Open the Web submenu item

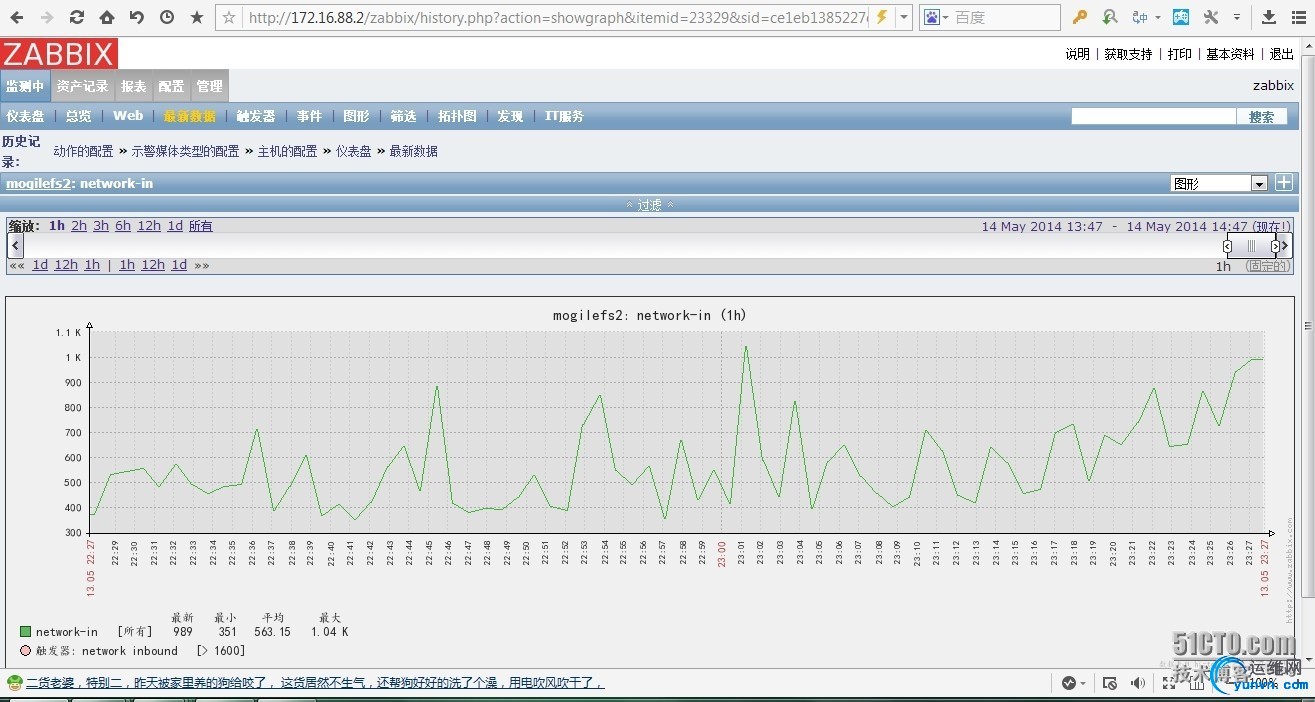(x=127, y=116)
